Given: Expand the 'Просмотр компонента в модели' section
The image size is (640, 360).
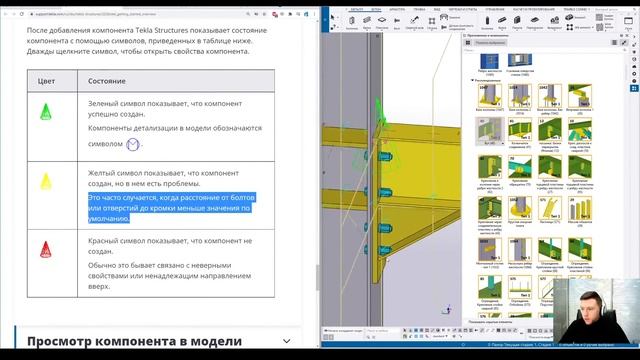Looking at the screenshot, I should [x=287, y=341].
